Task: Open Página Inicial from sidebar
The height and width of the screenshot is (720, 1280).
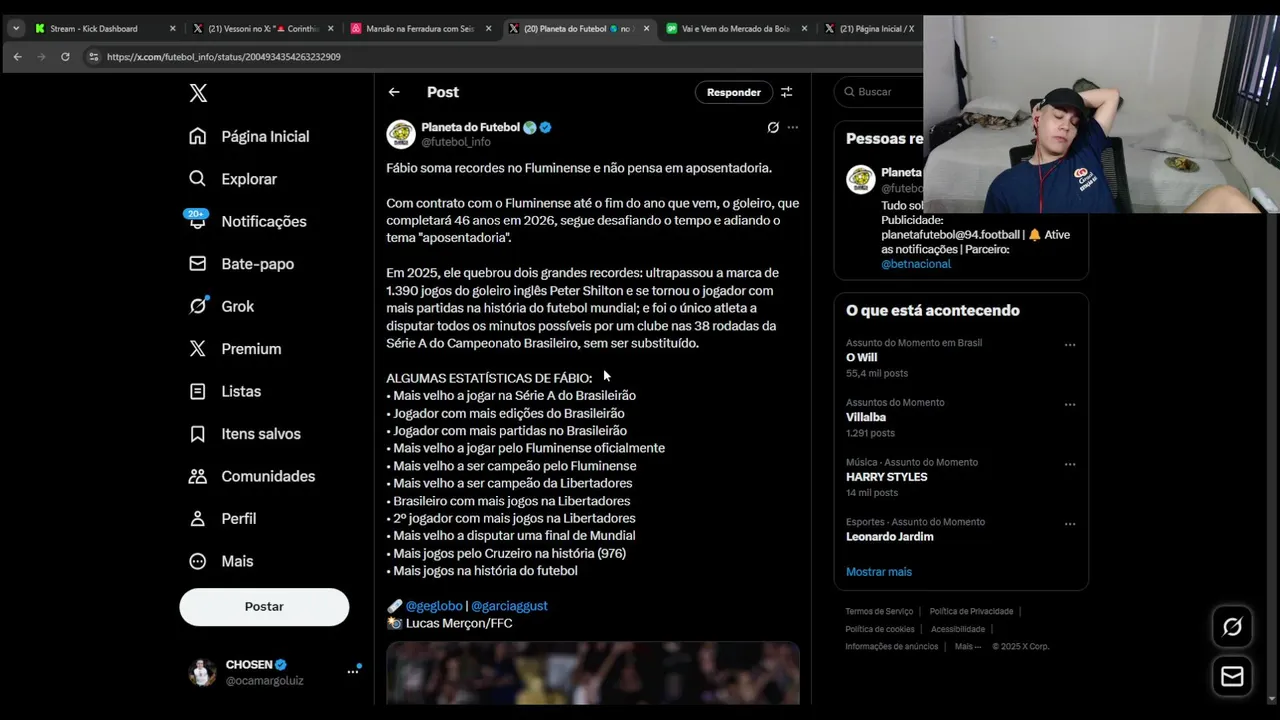Action: (x=250, y=136)
